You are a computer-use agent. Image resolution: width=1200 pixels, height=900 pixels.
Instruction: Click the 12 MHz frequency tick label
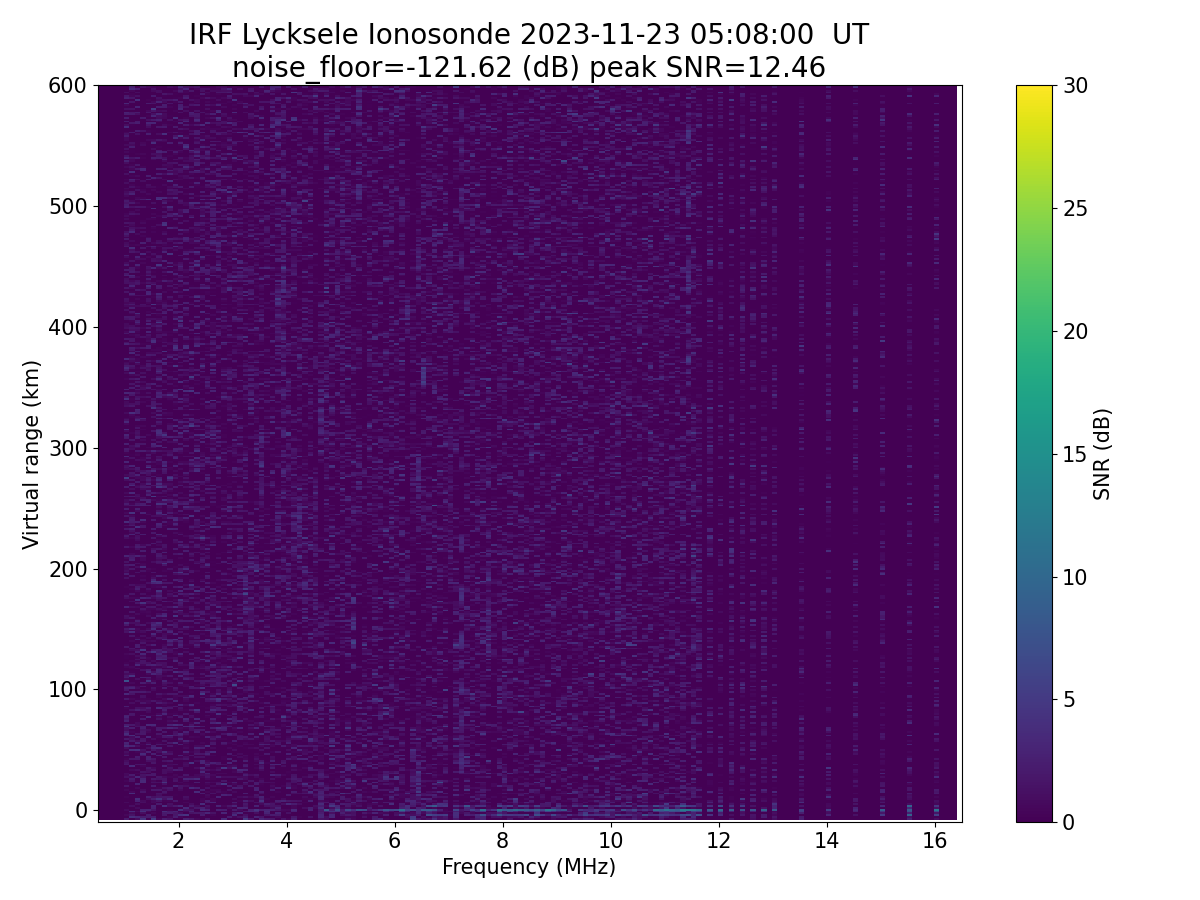click(718, 840)
